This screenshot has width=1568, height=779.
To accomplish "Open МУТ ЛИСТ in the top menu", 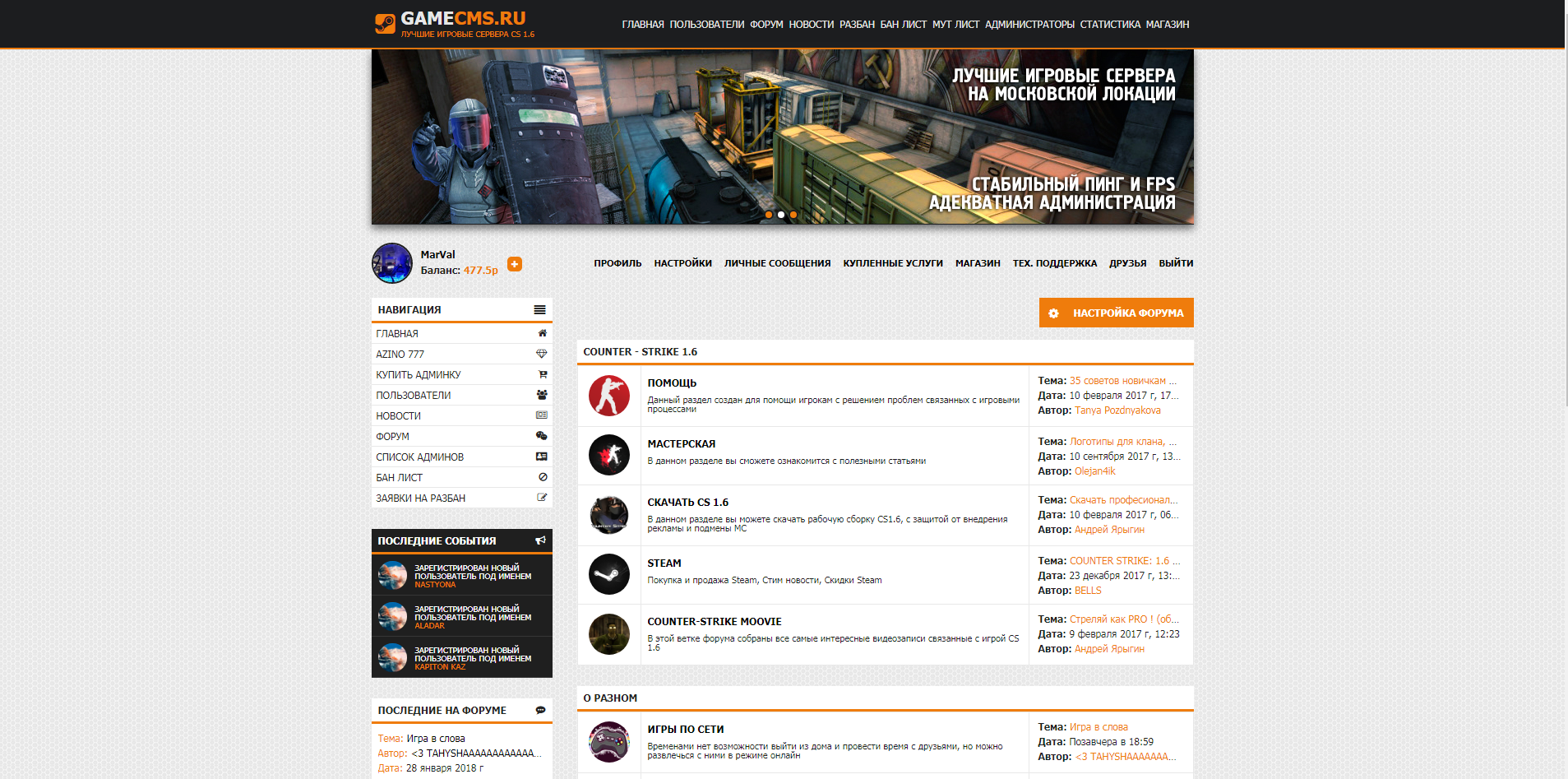I will (x=956, y=25).
